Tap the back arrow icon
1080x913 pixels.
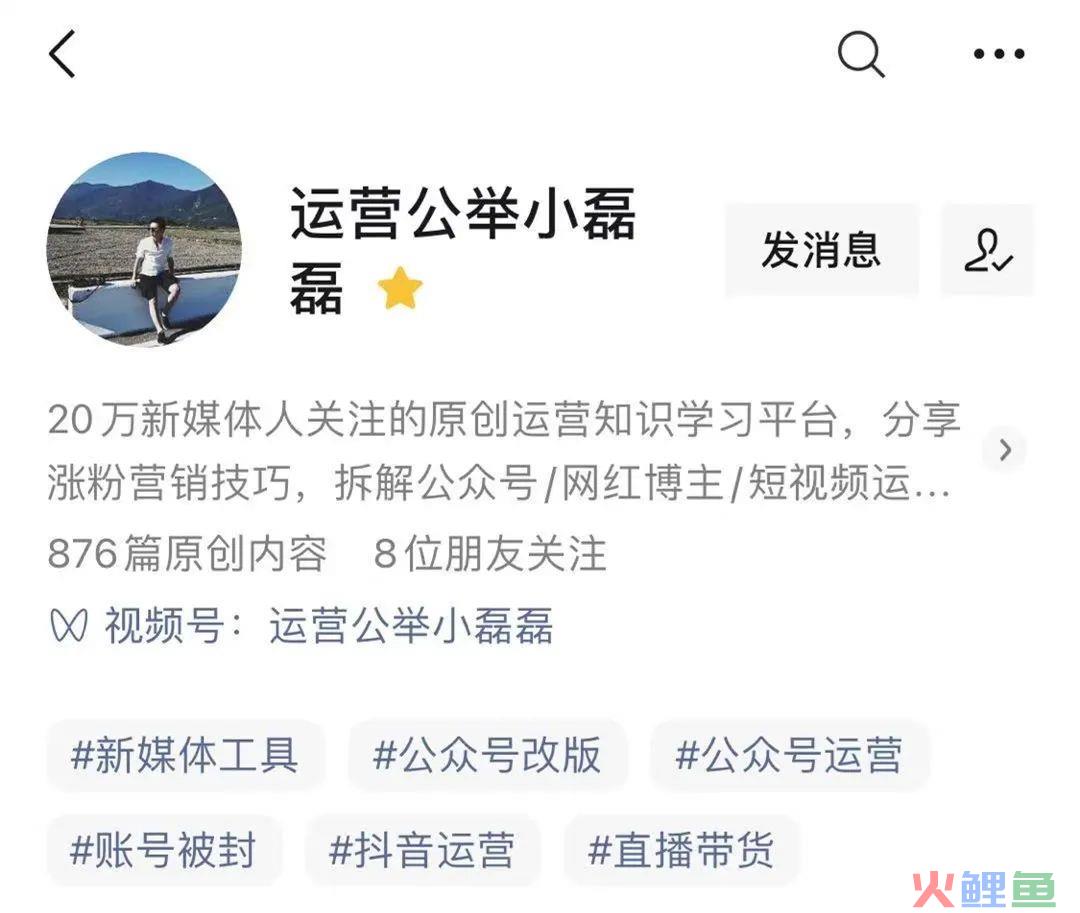[x=62, y=54]
